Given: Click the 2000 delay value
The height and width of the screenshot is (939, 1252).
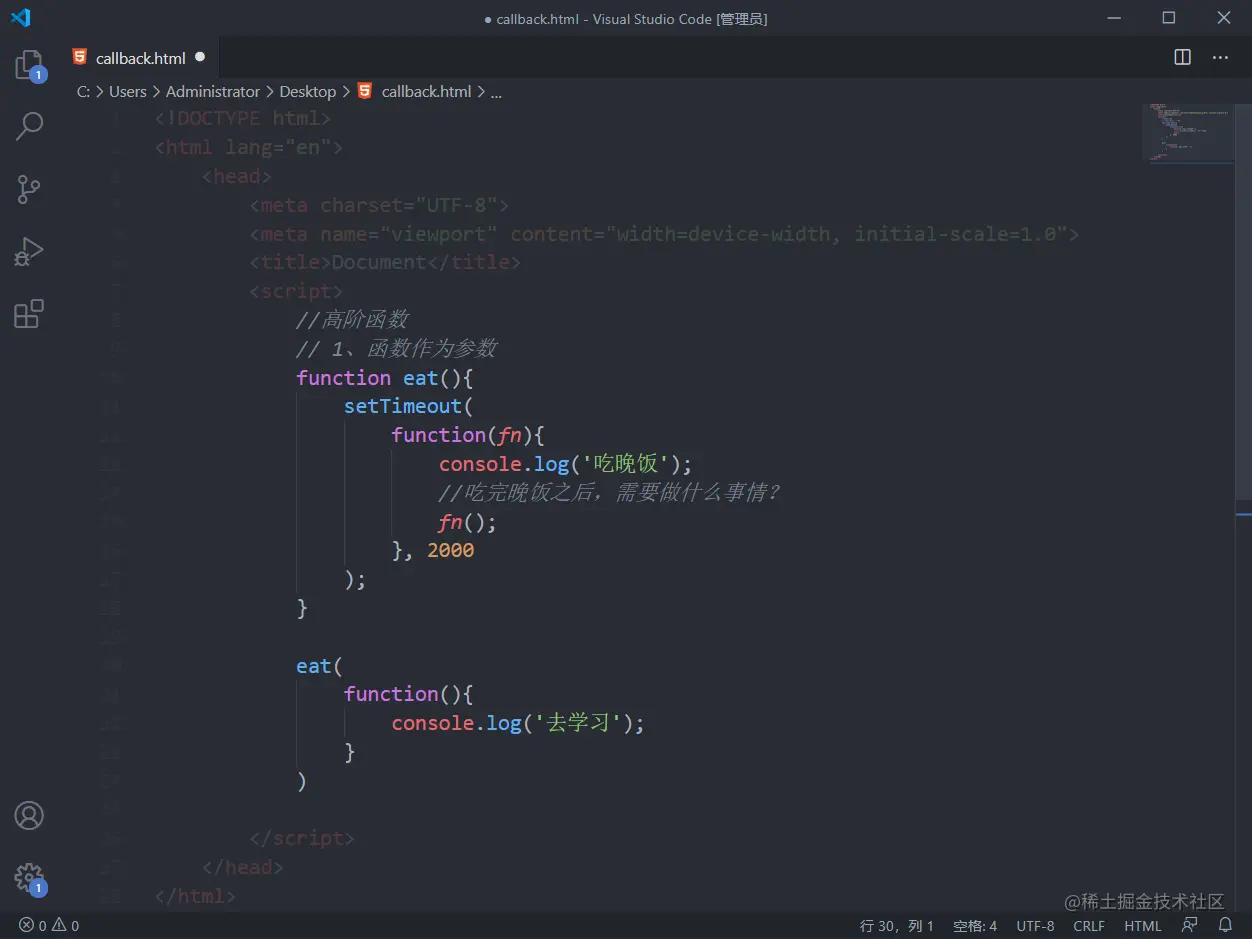Looking at the screenshot, I should click(450, 550).
